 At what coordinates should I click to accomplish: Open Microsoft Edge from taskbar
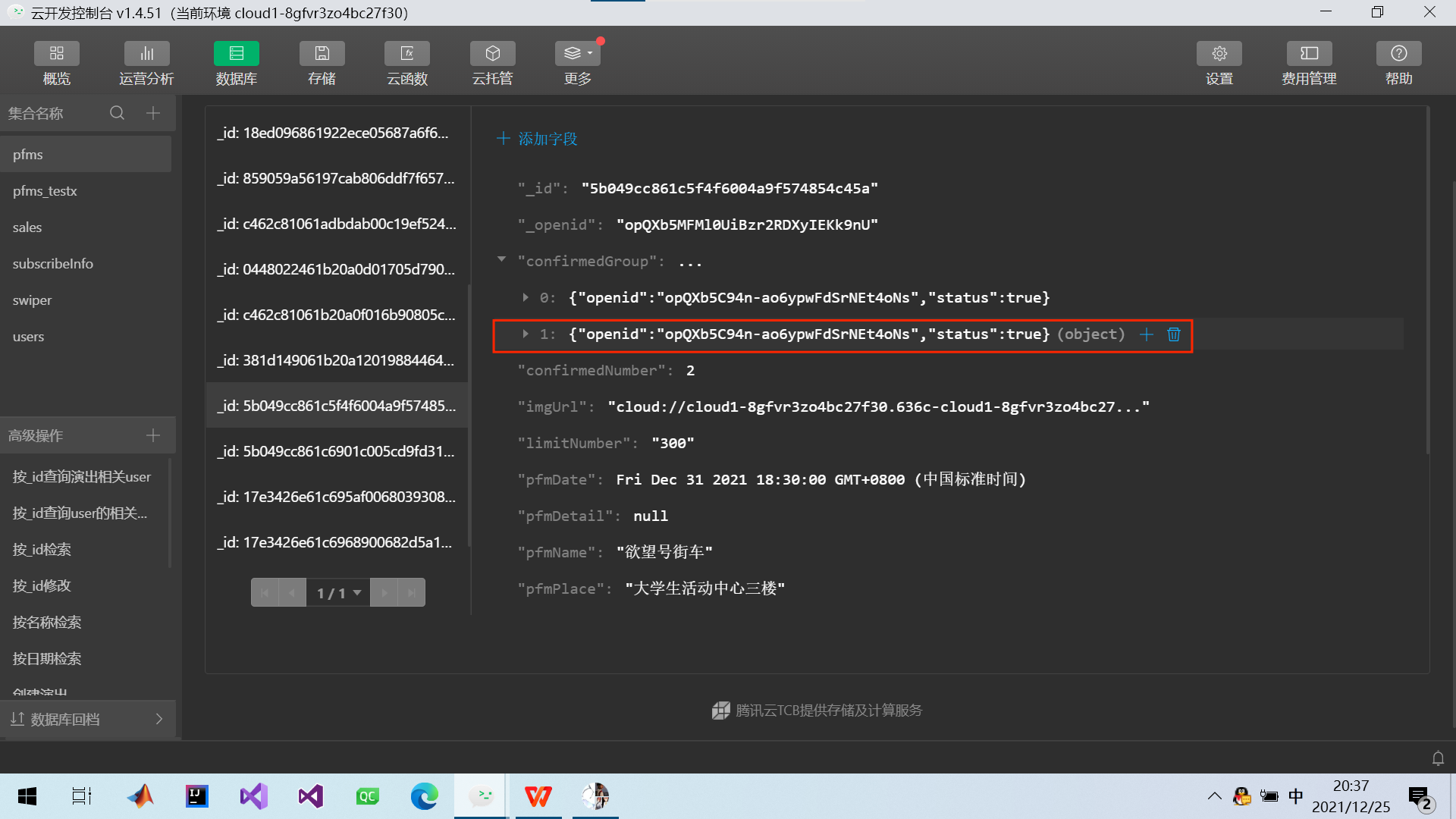[x=425, y=796]
